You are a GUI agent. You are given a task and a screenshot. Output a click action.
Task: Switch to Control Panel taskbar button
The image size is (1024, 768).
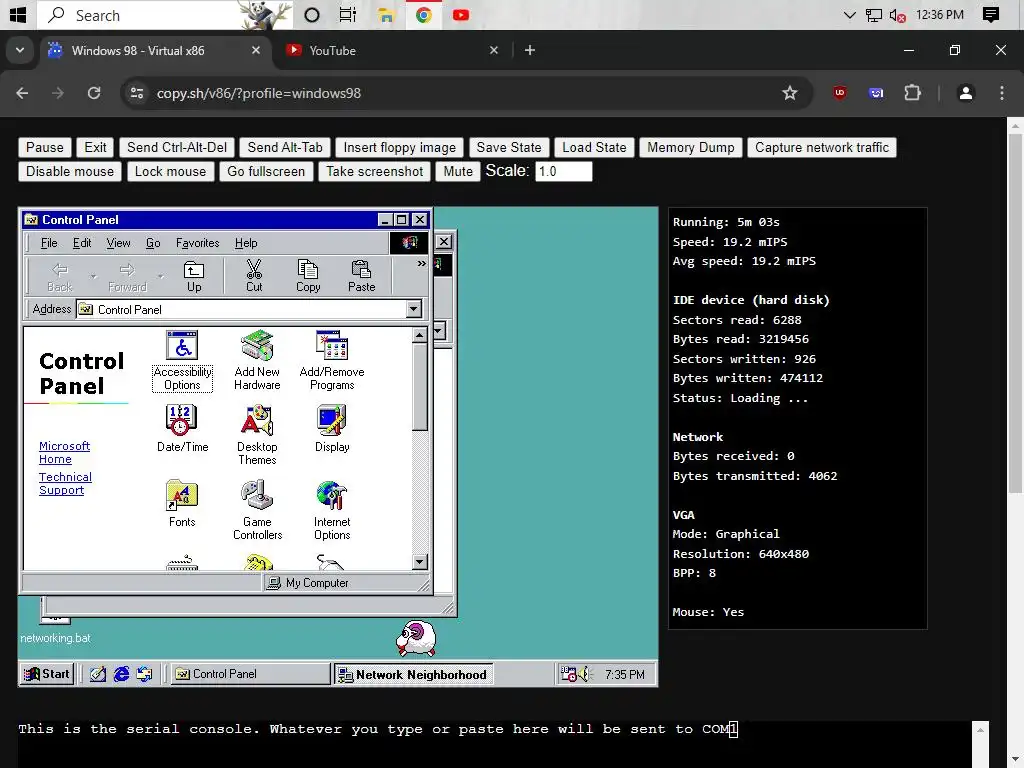point(251,674)
